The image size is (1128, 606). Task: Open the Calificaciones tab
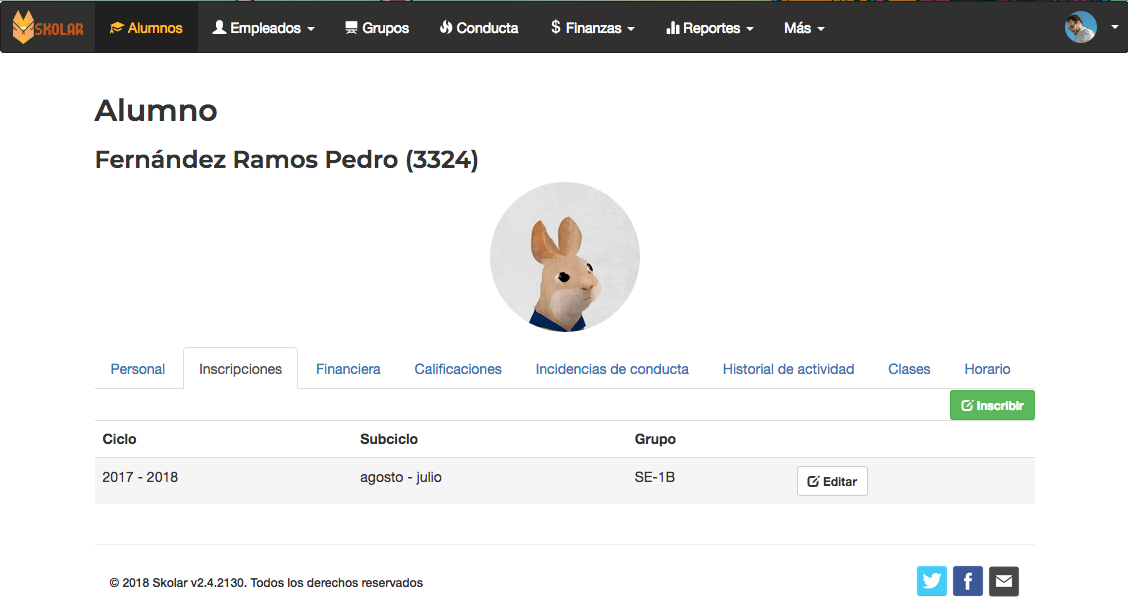coord(458,369)
